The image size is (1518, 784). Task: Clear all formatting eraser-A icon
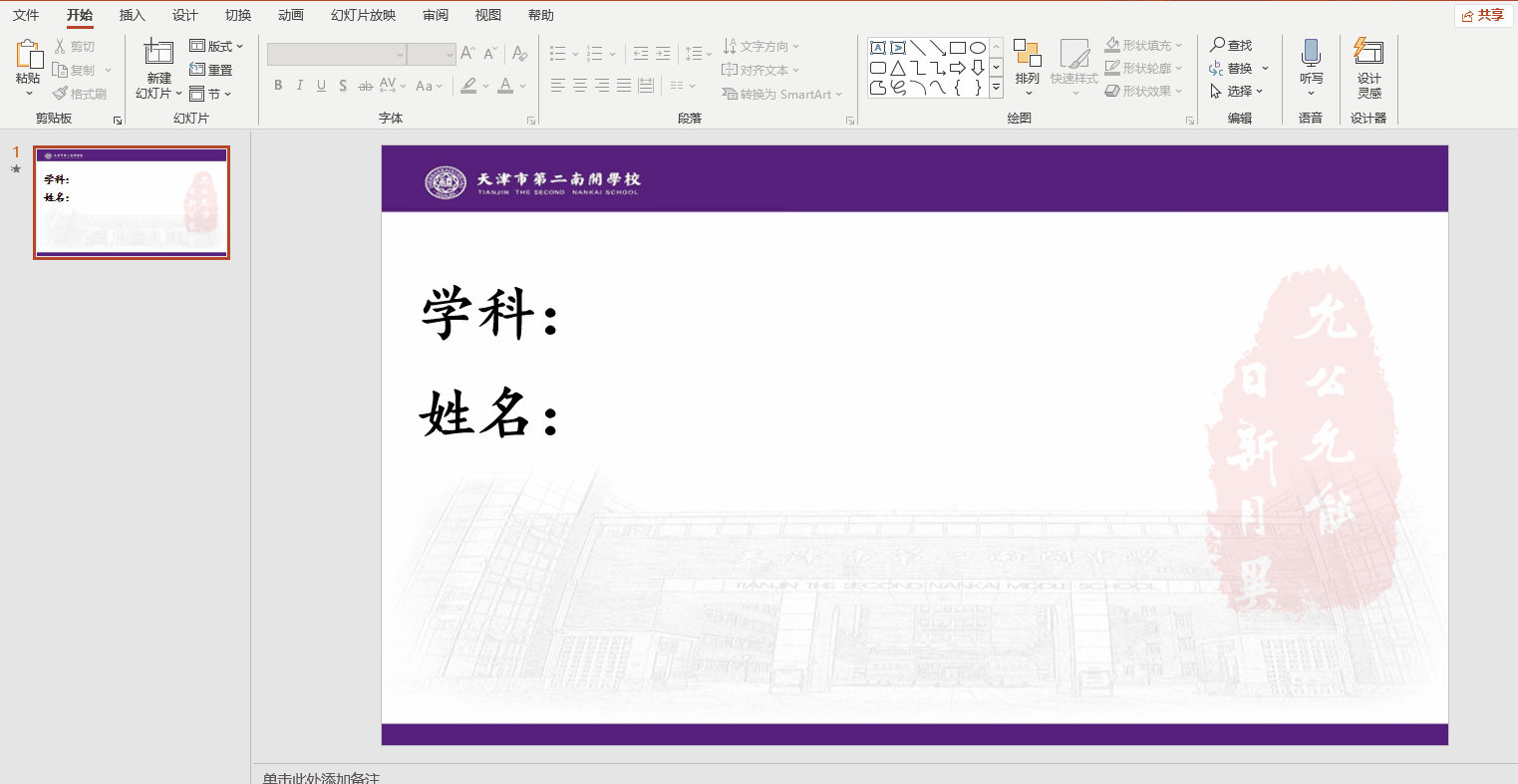point(519,54)
